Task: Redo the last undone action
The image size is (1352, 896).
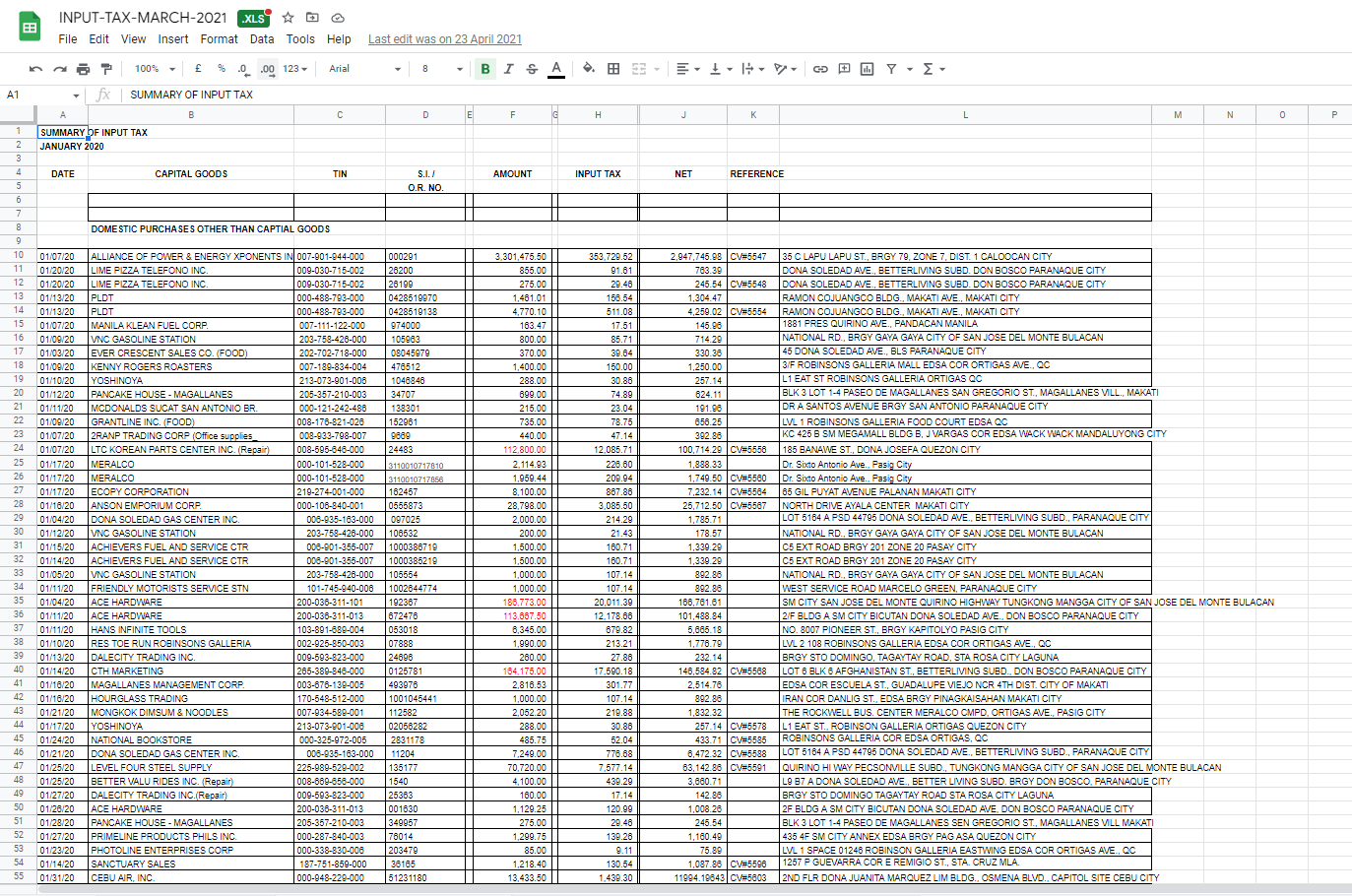Action: (60, 69)
